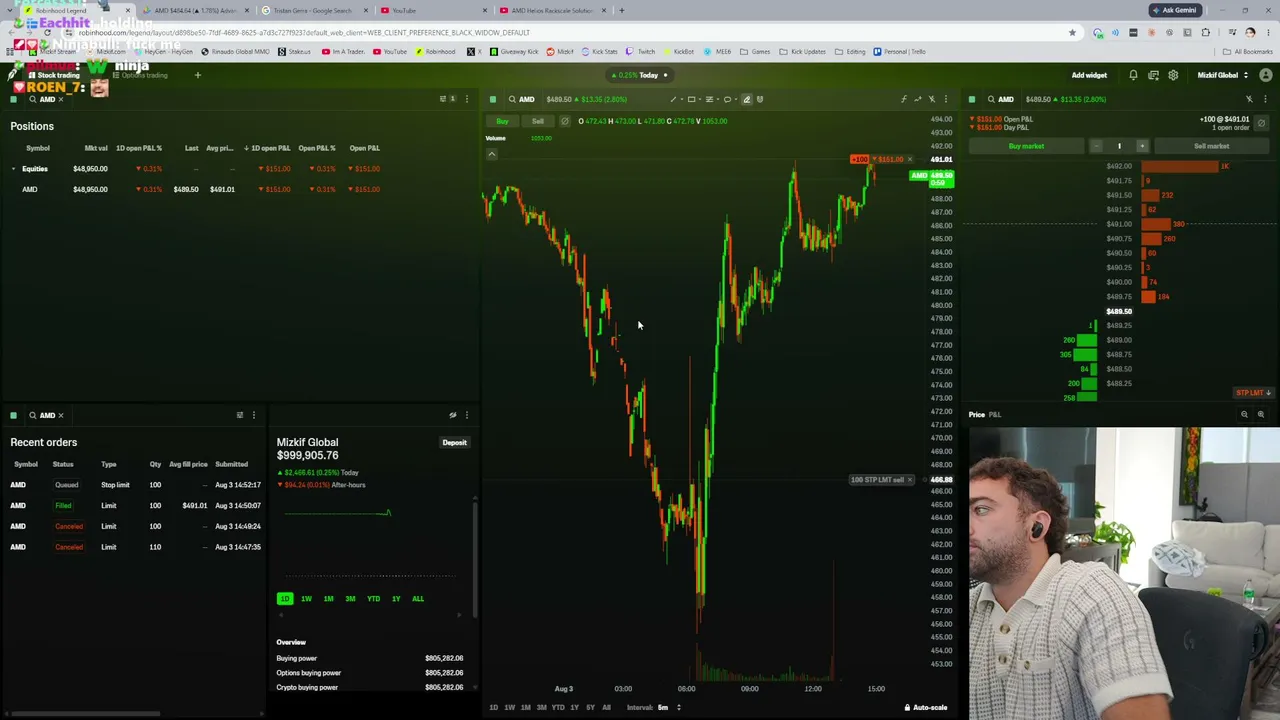Toggle hide-balance eye in account widget
This screenshot has height=720, width=1280.
pyautogui.click(x=453, y=415)
